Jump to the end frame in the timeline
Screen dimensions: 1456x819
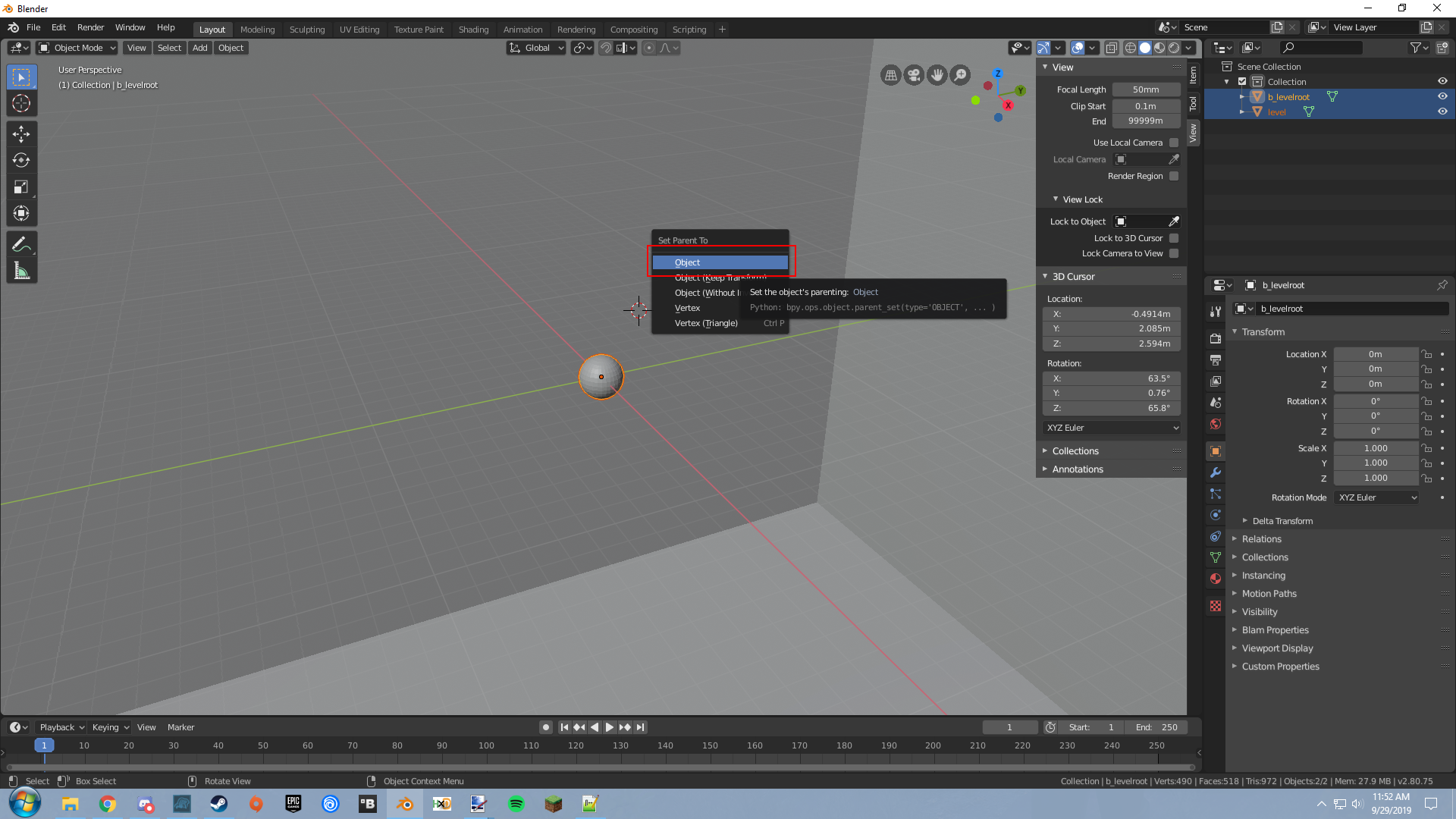pyautogui.click(x=640, y=726)
